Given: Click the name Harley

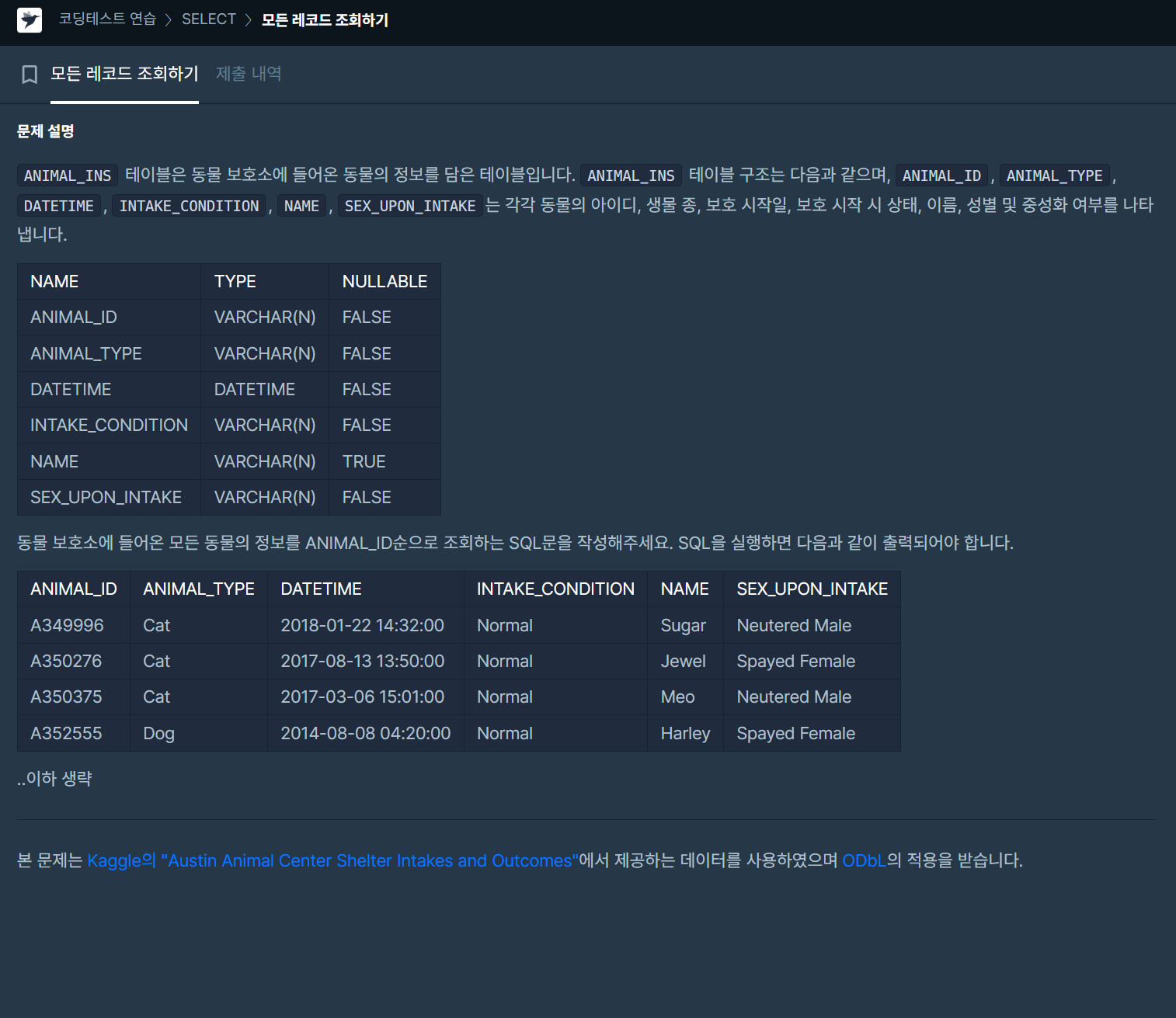Looking at the screenshot, I should pyautogui.click(x=686, y=734).
